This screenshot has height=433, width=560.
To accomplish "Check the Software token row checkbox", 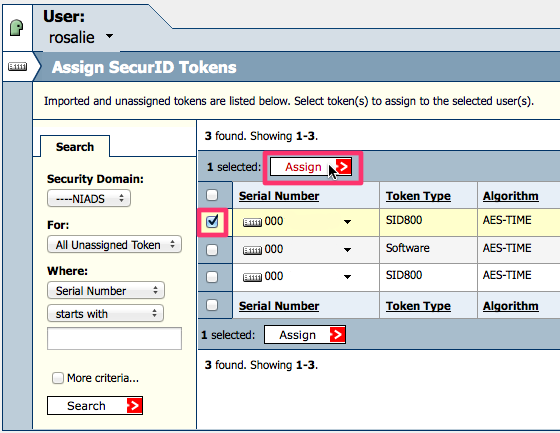I will click(x=212, y=250).
